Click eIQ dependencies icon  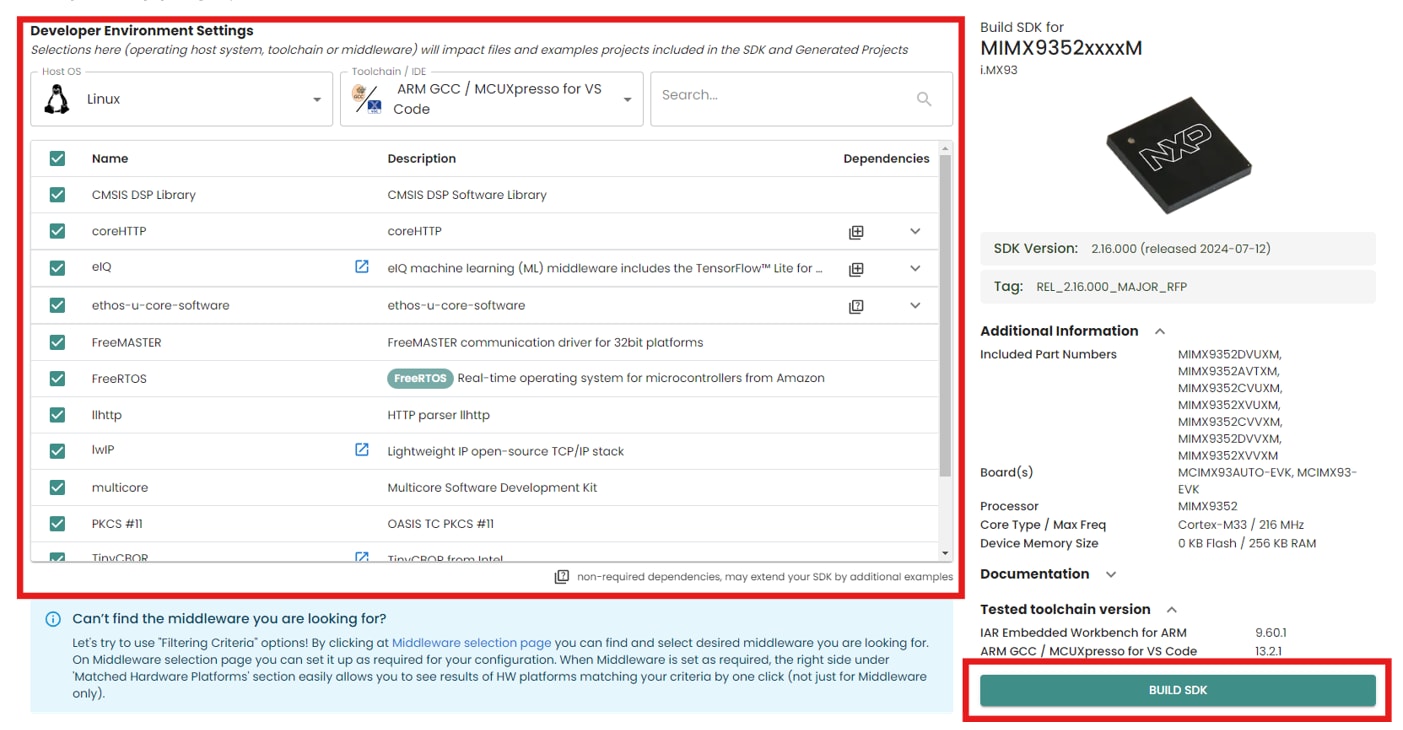856,269
